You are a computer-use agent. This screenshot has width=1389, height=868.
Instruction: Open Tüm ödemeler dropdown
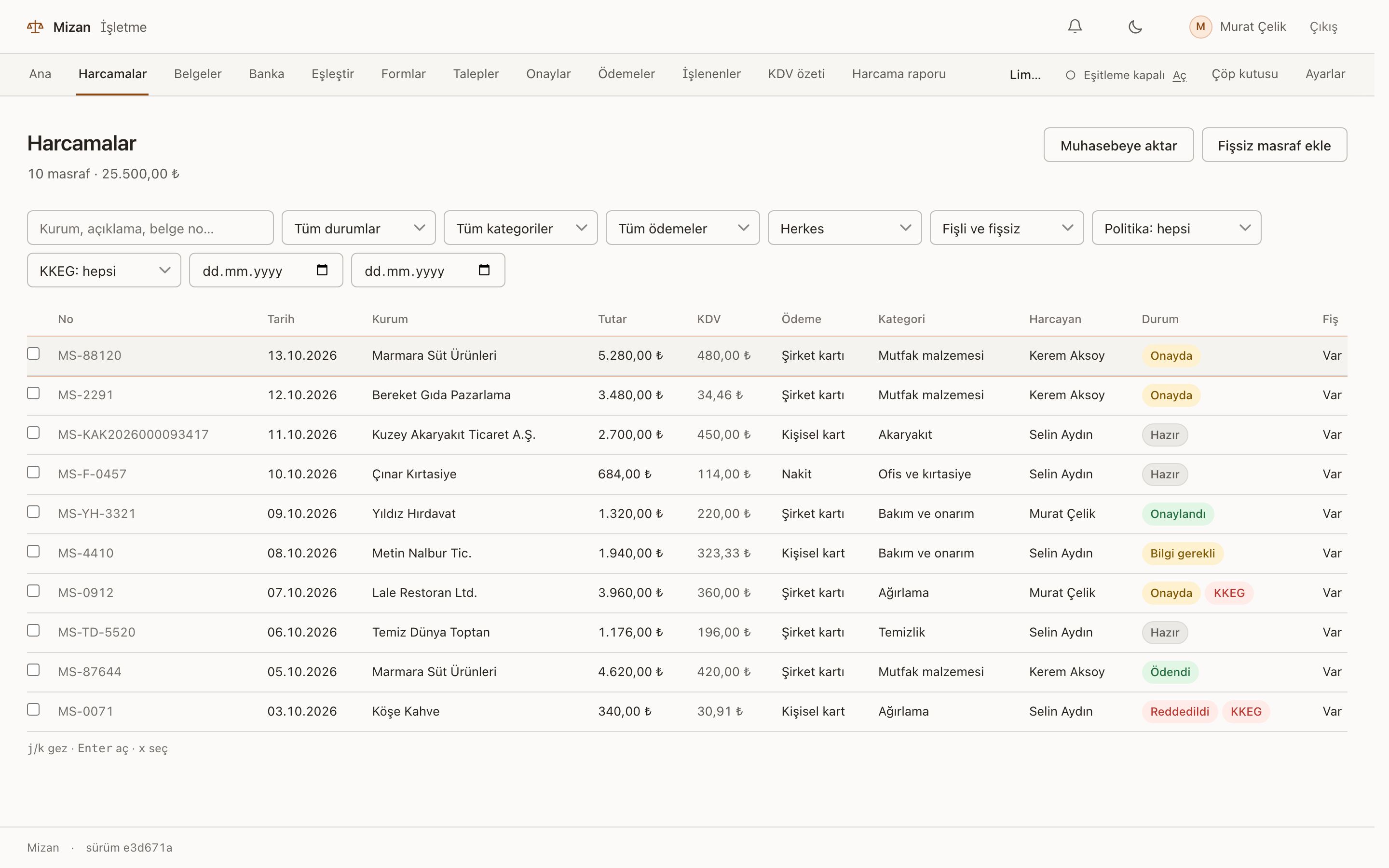coord(682,228)
